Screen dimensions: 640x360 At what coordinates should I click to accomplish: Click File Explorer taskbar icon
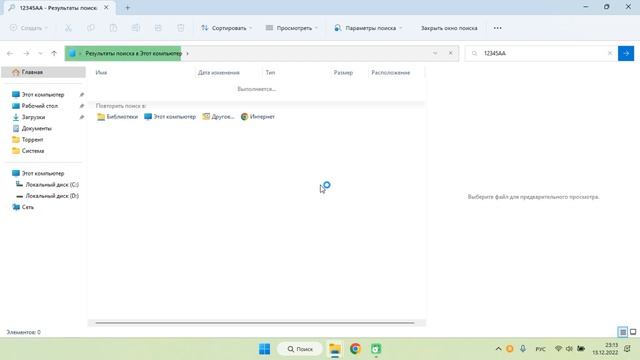tap(335, 349)
